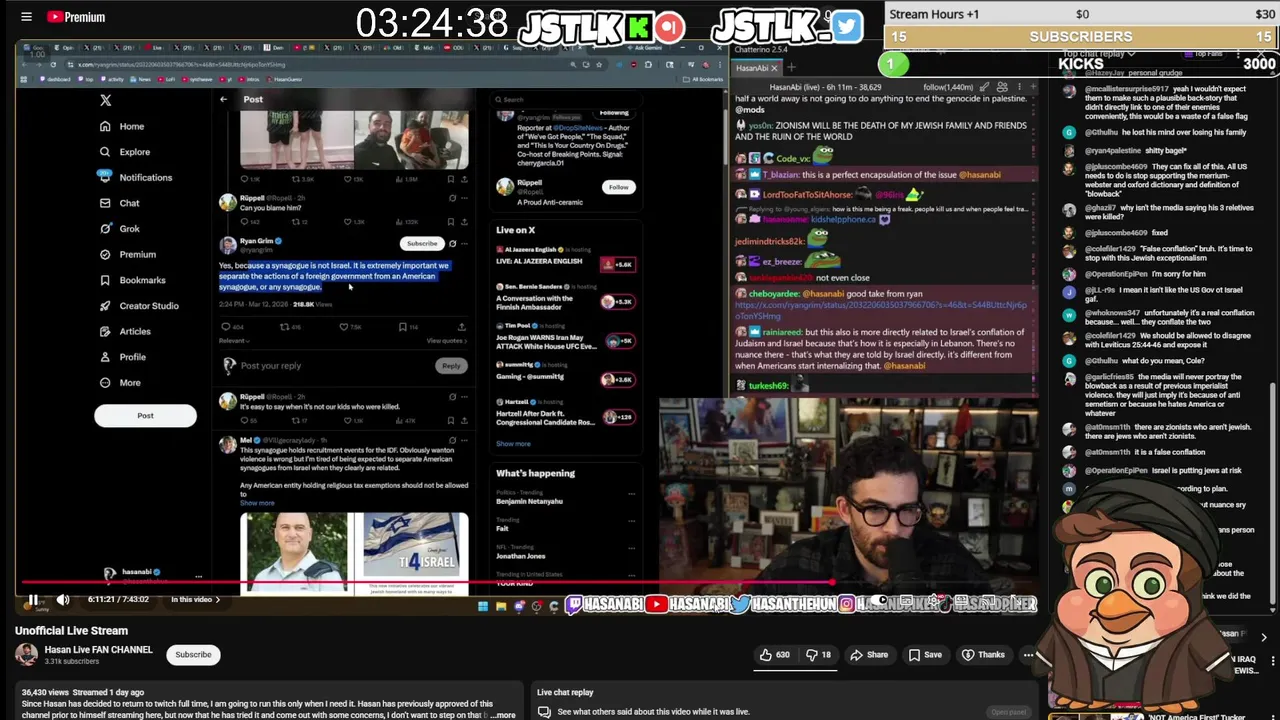1280x720 pixels.
Task: Share Ryan Grim's post via share icon
Action: tap(462, 327)
